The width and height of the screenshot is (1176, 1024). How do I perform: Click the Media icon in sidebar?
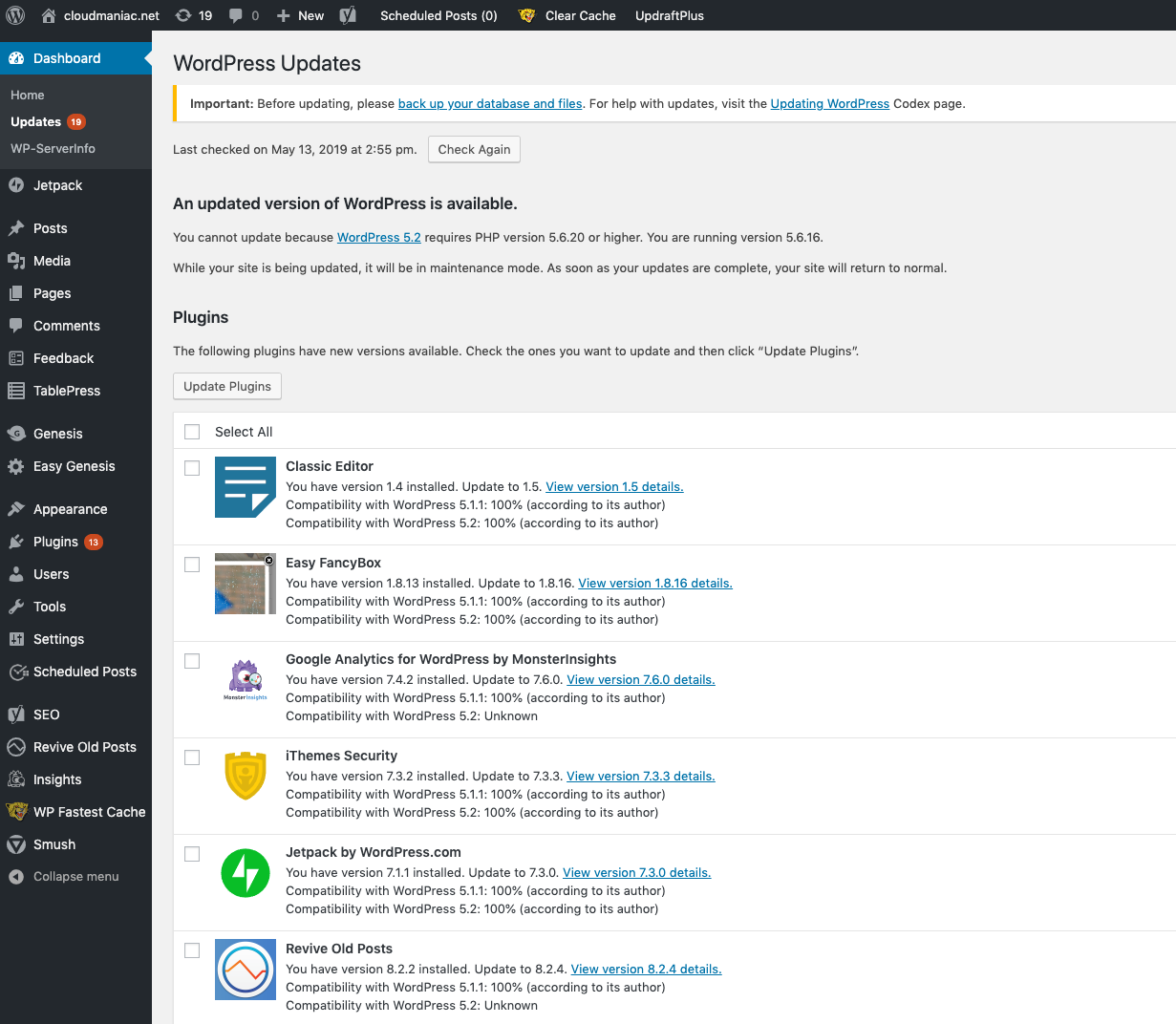[x=16, y=261]
